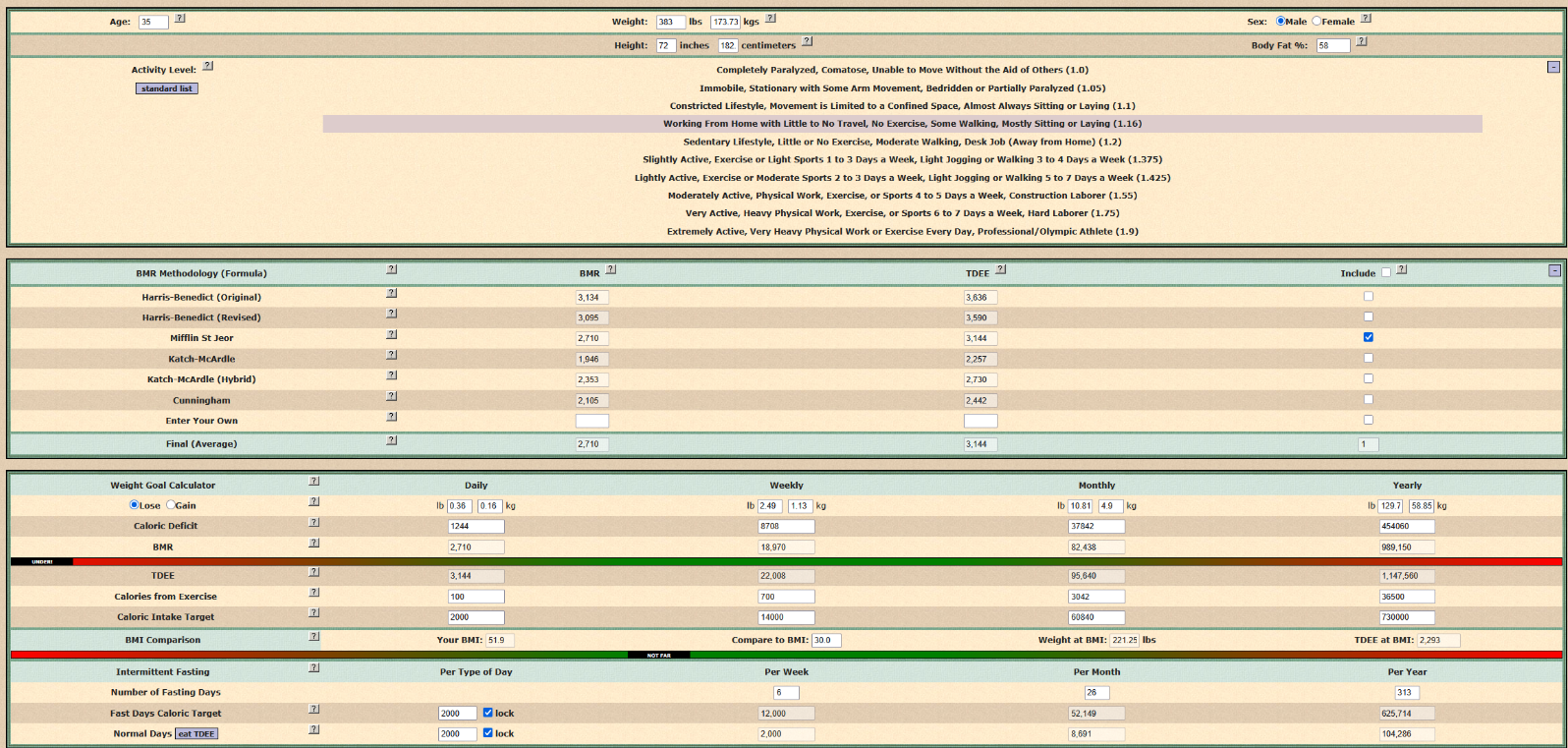
Task: Include the Harris-Benedict (Original) formula
Action: coord(1369,296)
